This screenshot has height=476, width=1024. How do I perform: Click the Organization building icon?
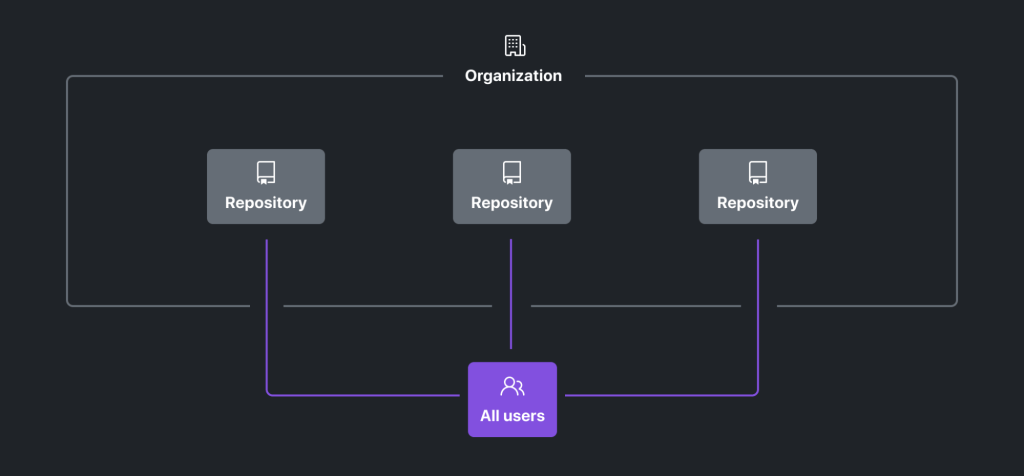tap(514, 45)
